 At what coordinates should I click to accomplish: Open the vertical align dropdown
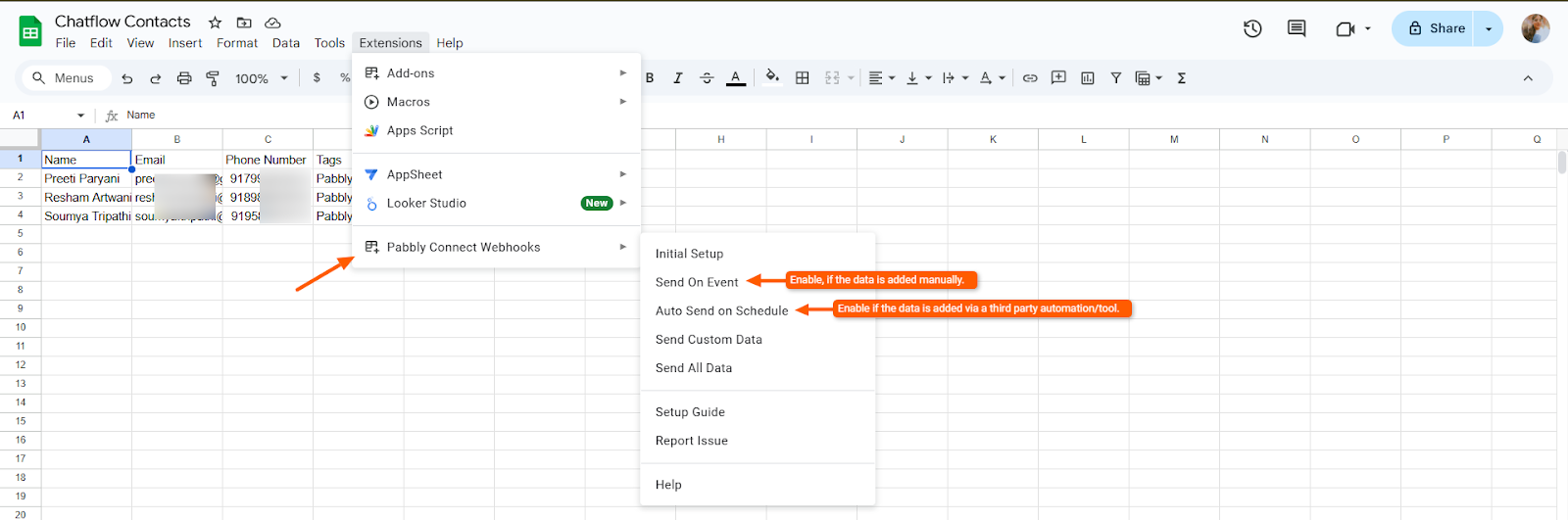click(918, 78)
